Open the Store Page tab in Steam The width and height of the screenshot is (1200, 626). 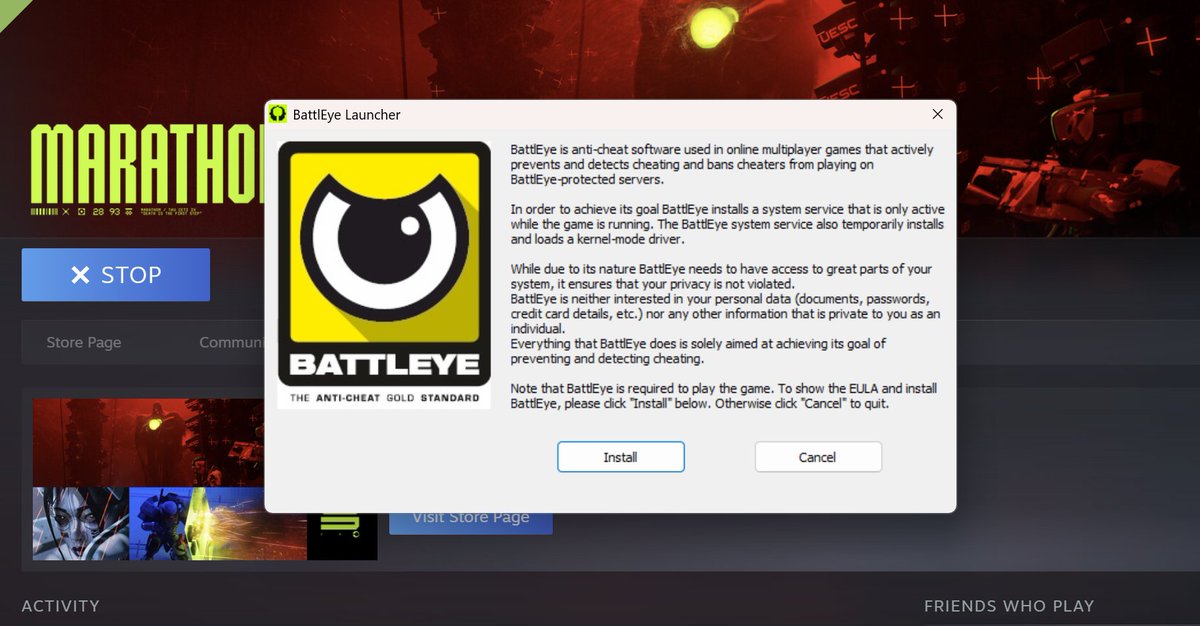coord(84,342)
